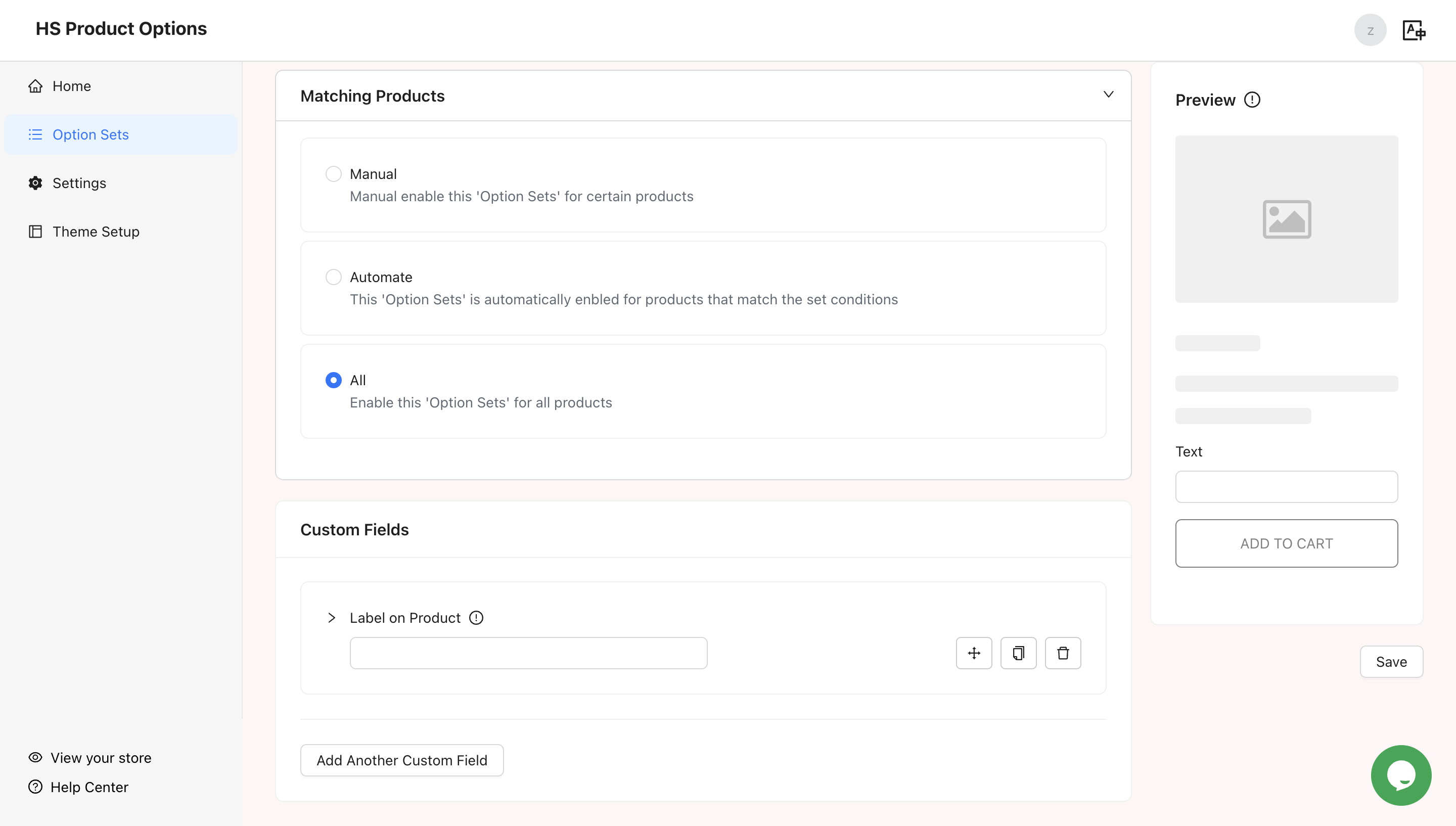
Task: Select the All products option
Action: pyautogui.click(x=333, y=380)
